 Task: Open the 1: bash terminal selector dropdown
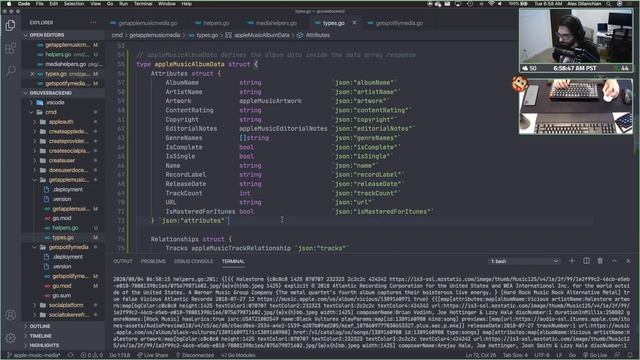click(x=524, y=261)
